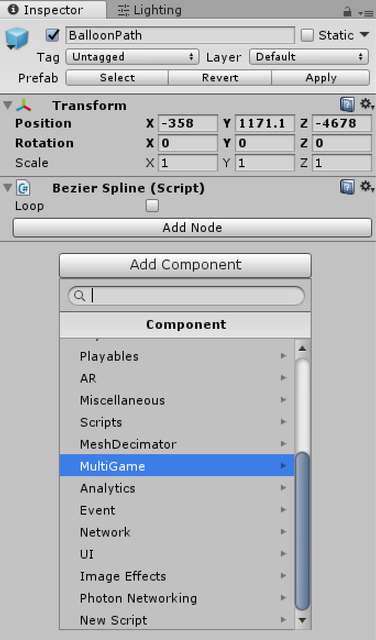
Task: Click the search magnifier icon
Action: click(x=80, y=296)
